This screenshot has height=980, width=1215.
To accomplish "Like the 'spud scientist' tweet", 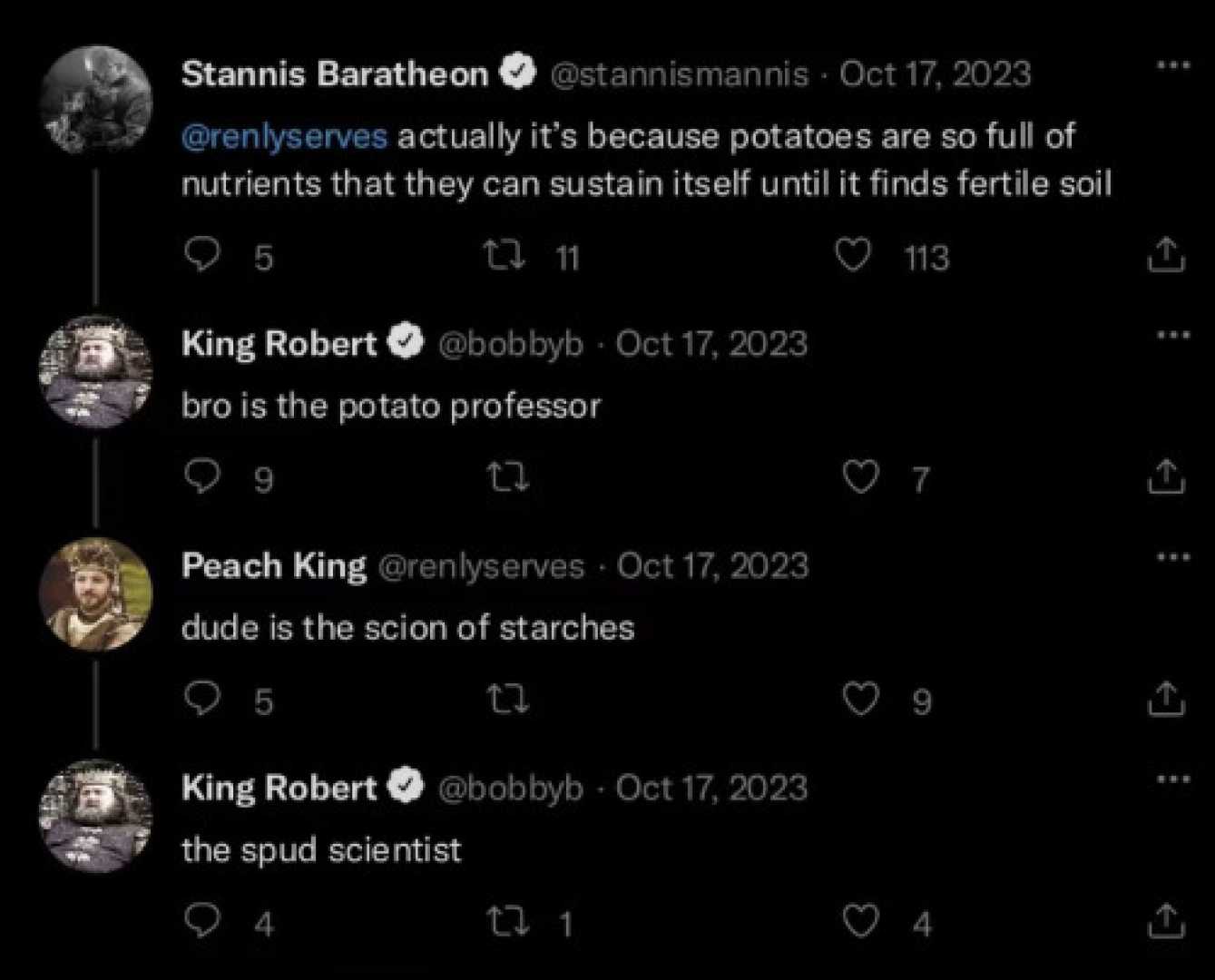I will click(x=860, y=922).
